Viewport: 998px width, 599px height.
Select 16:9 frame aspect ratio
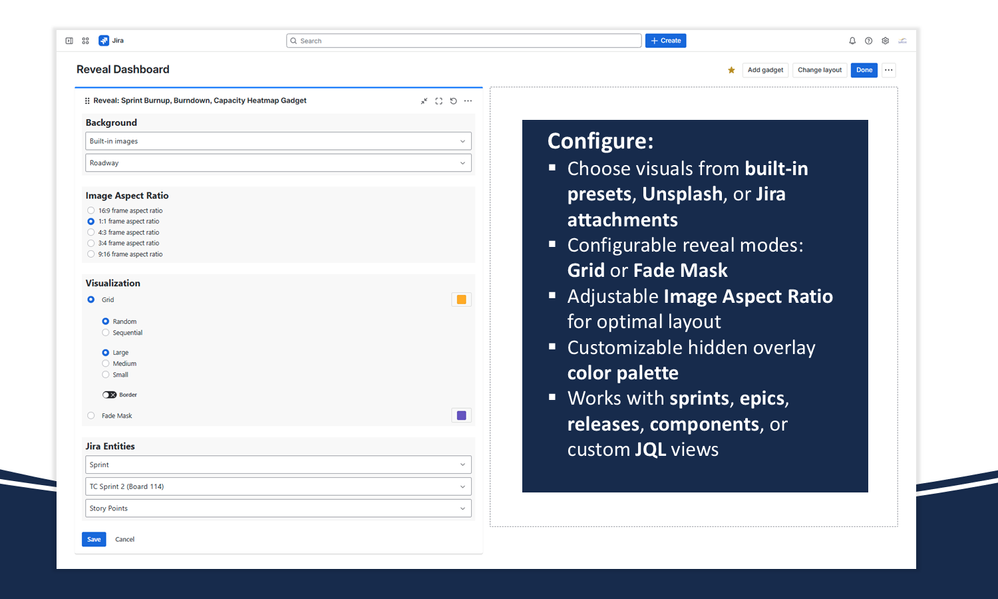tap(91, 211)
